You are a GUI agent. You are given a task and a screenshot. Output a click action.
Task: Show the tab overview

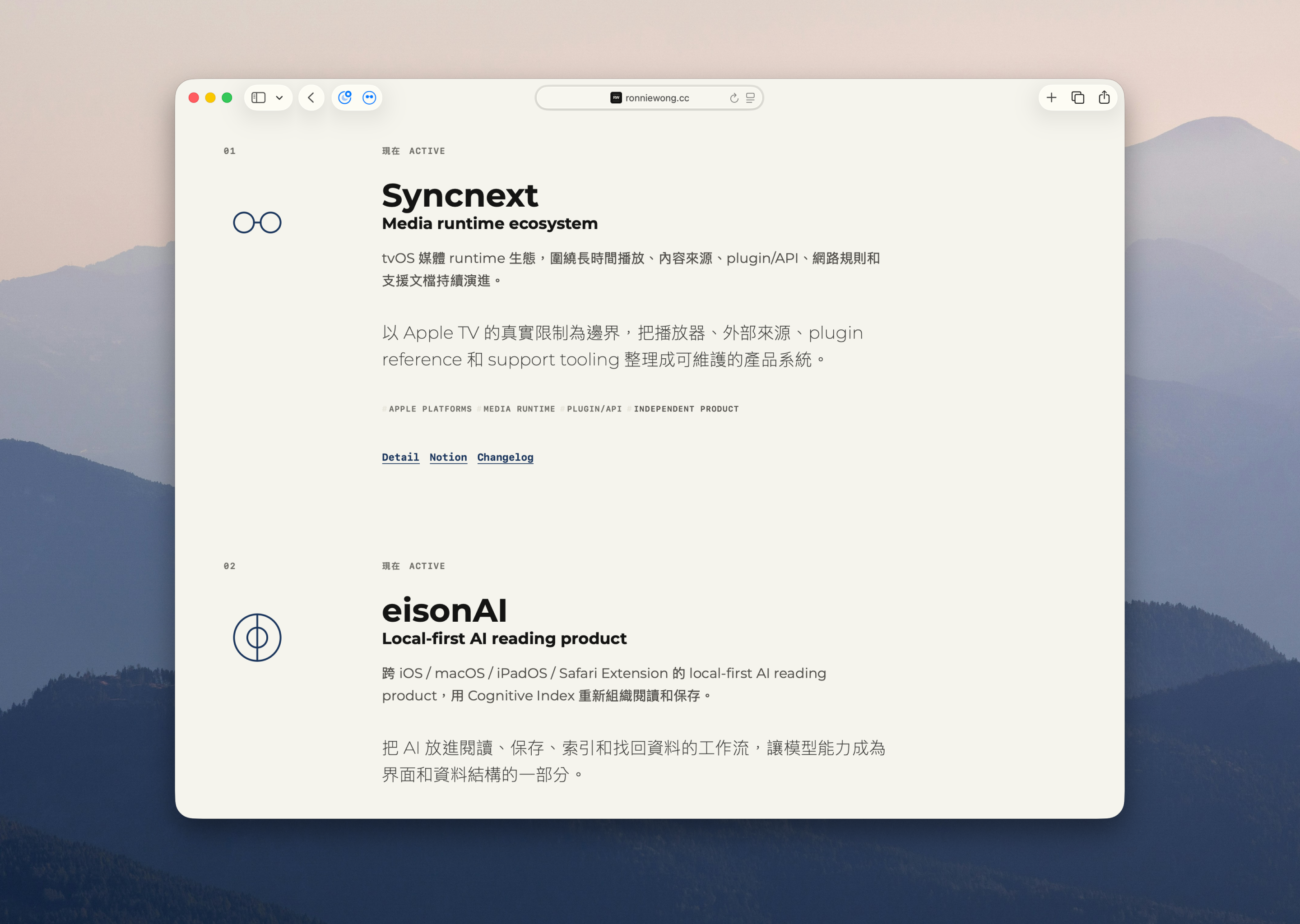[x=1077, y=98]
